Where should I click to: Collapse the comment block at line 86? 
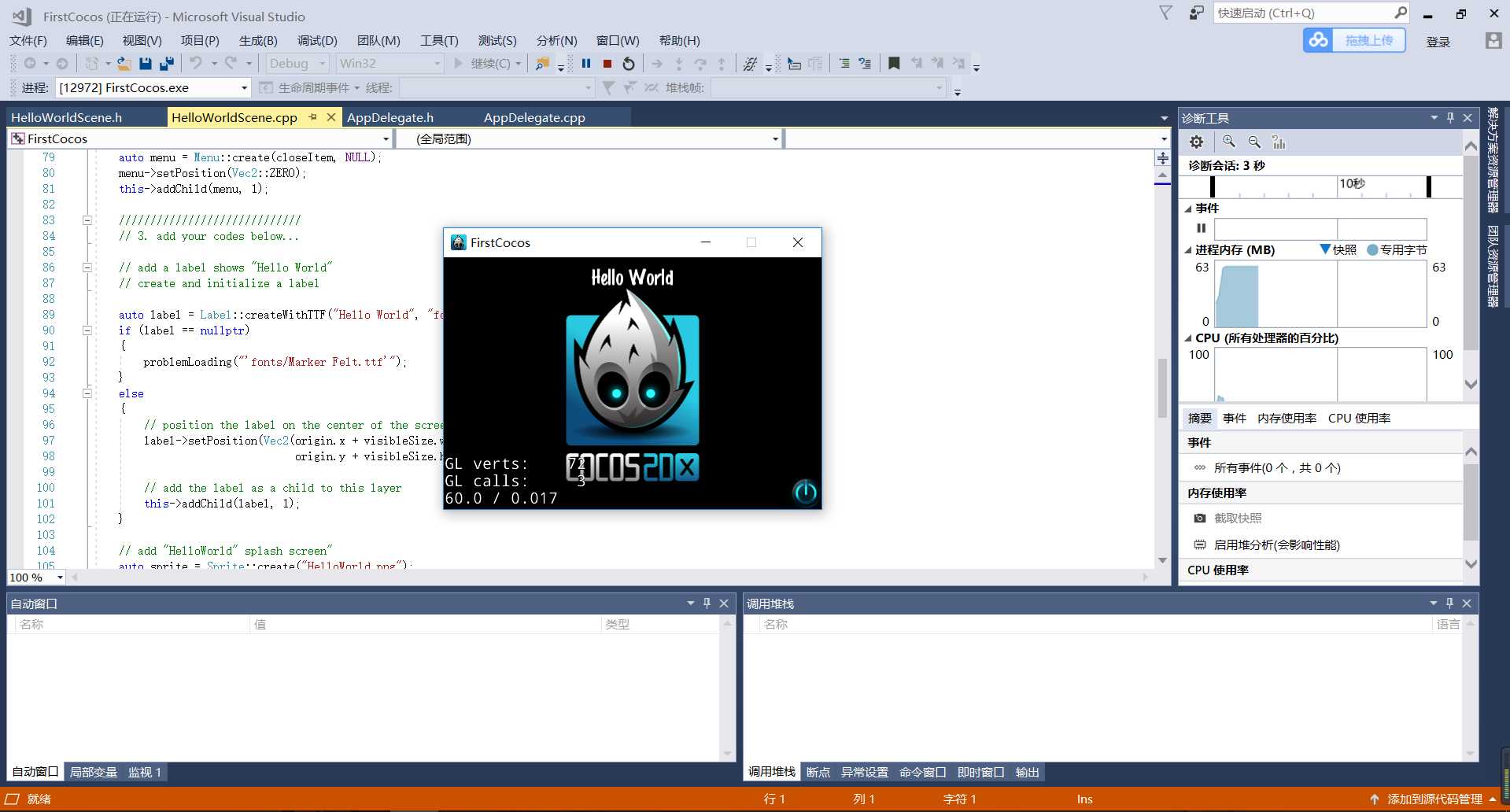(x=87, y=268)
